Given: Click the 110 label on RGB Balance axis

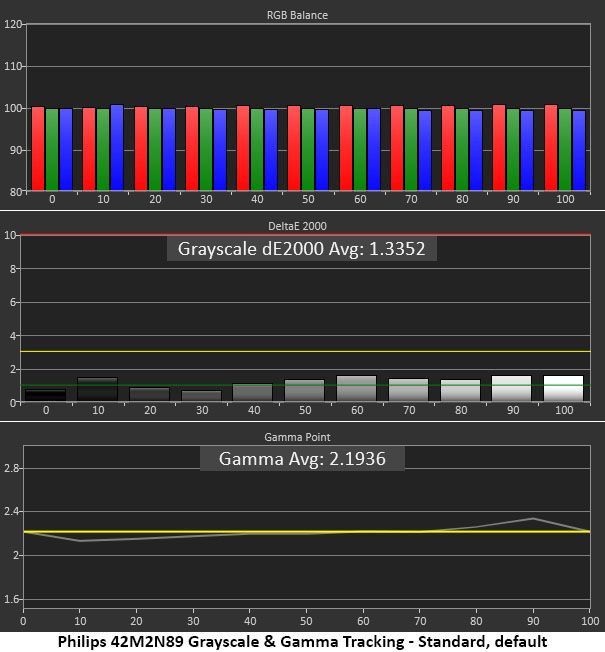Looking at the screenshot, I should [x=12, y=66].
